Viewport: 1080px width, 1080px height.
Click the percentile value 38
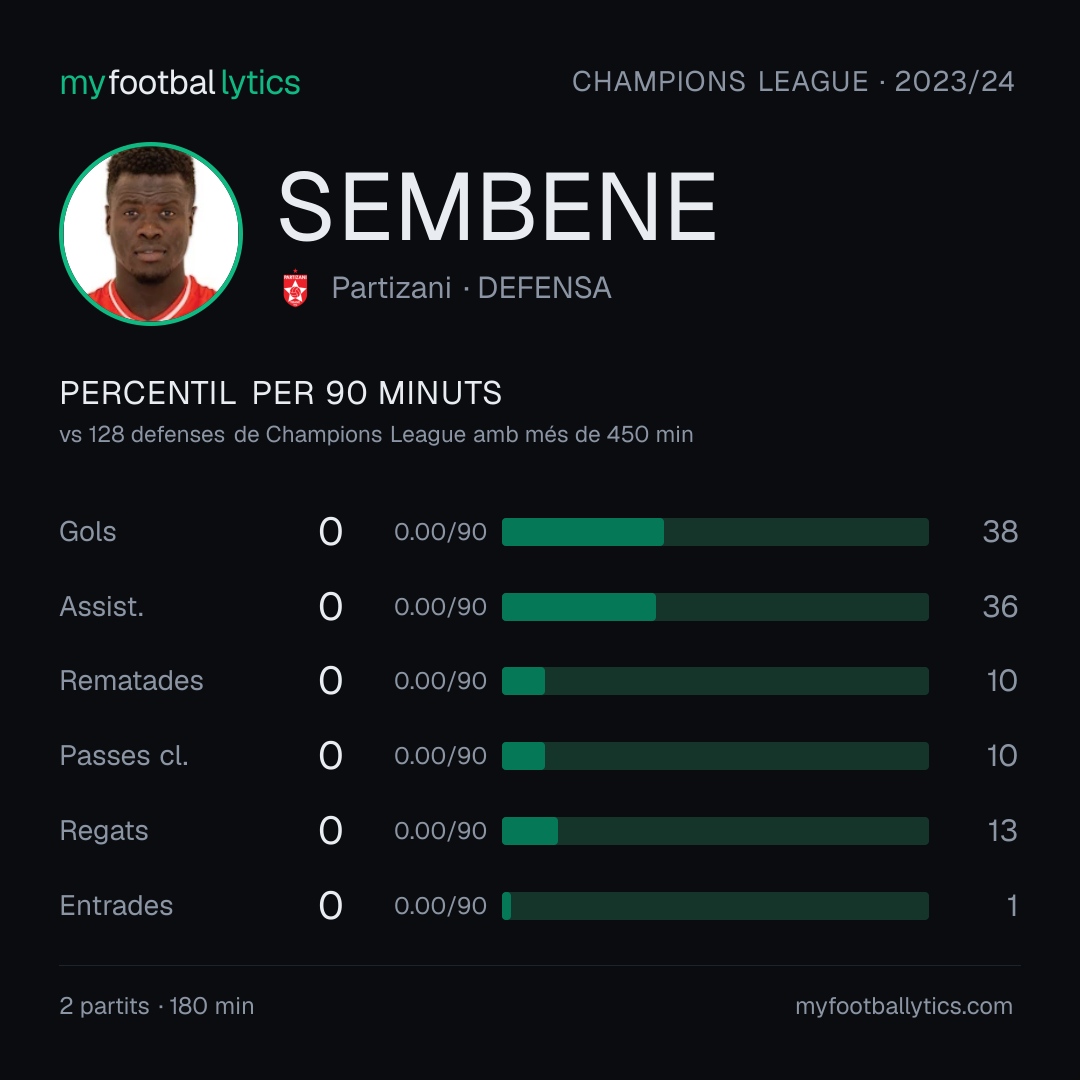tap(1000, 532)
